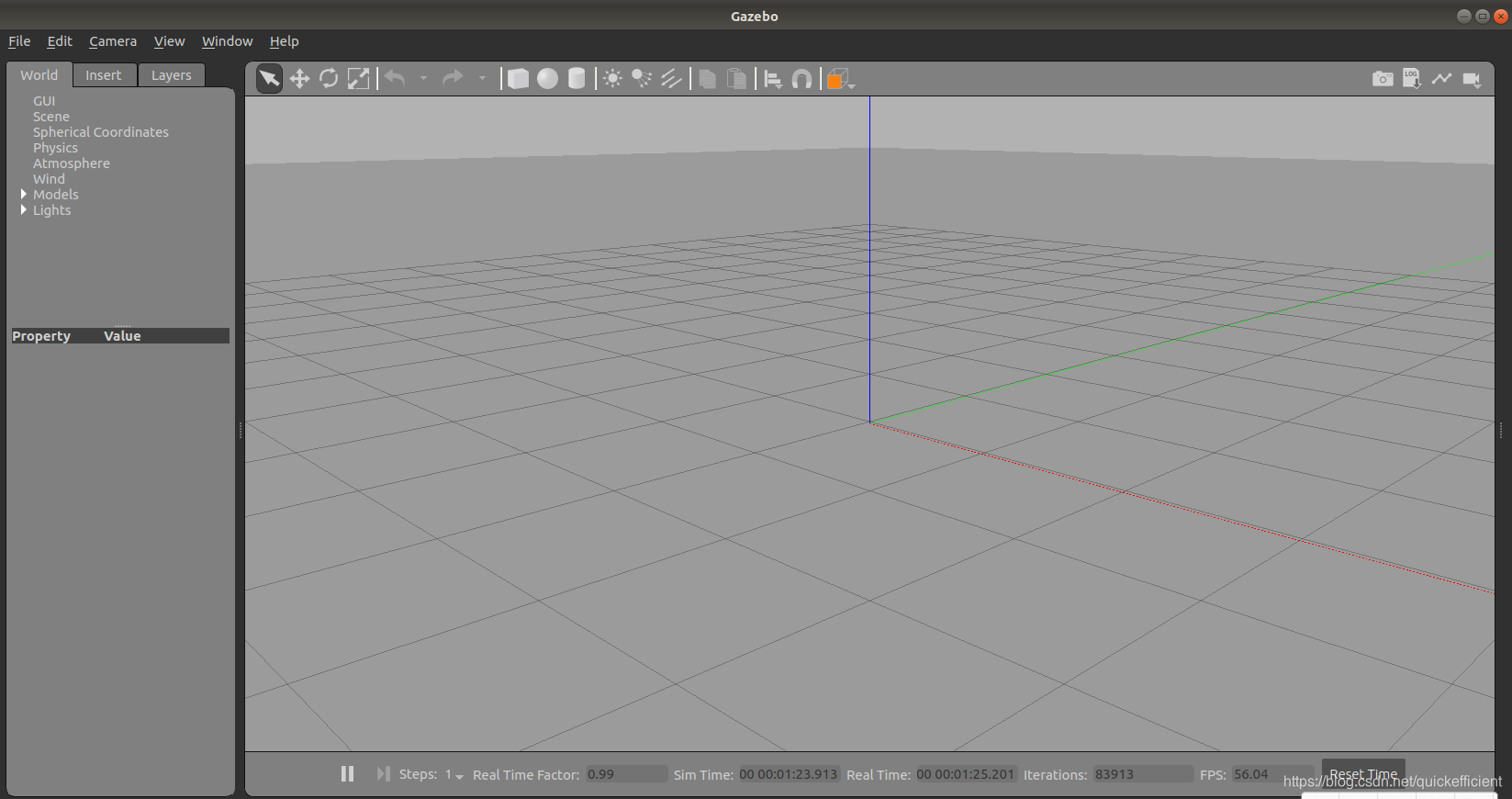Toggle the Snap magnet tool
The image size is (1512, 799).
tap(801, 79)
